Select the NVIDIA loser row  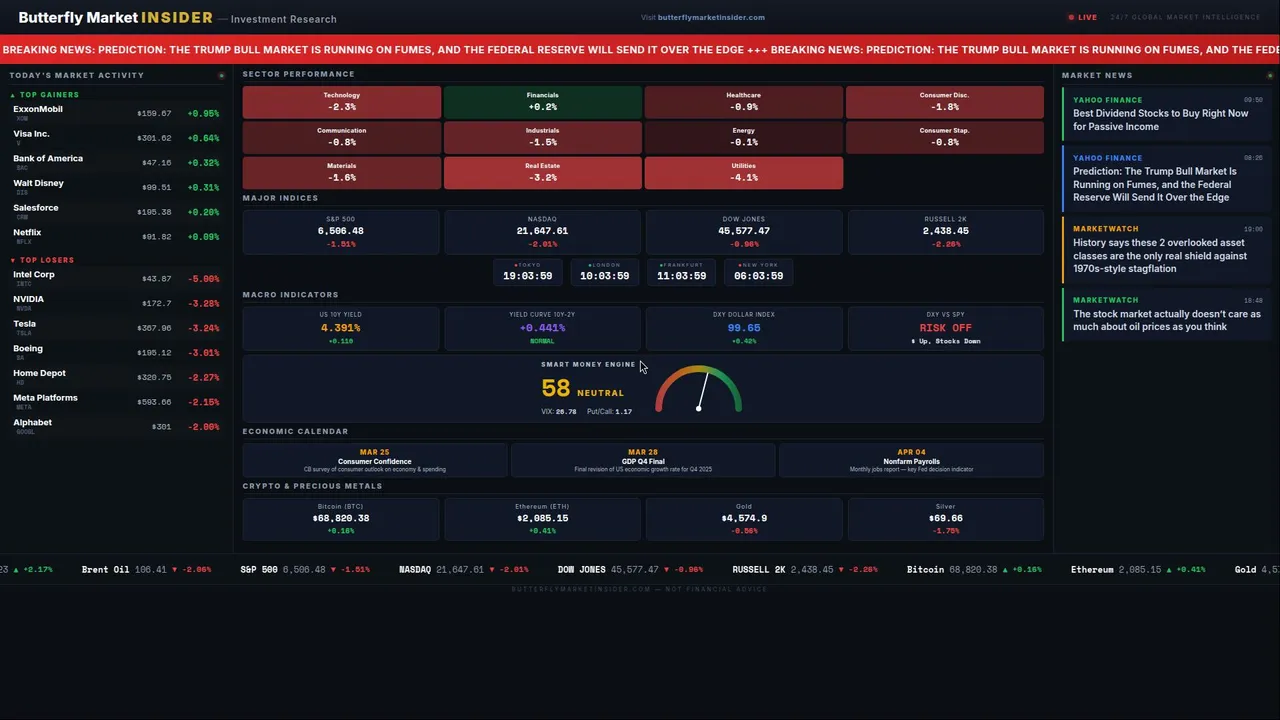coord(116,303)
